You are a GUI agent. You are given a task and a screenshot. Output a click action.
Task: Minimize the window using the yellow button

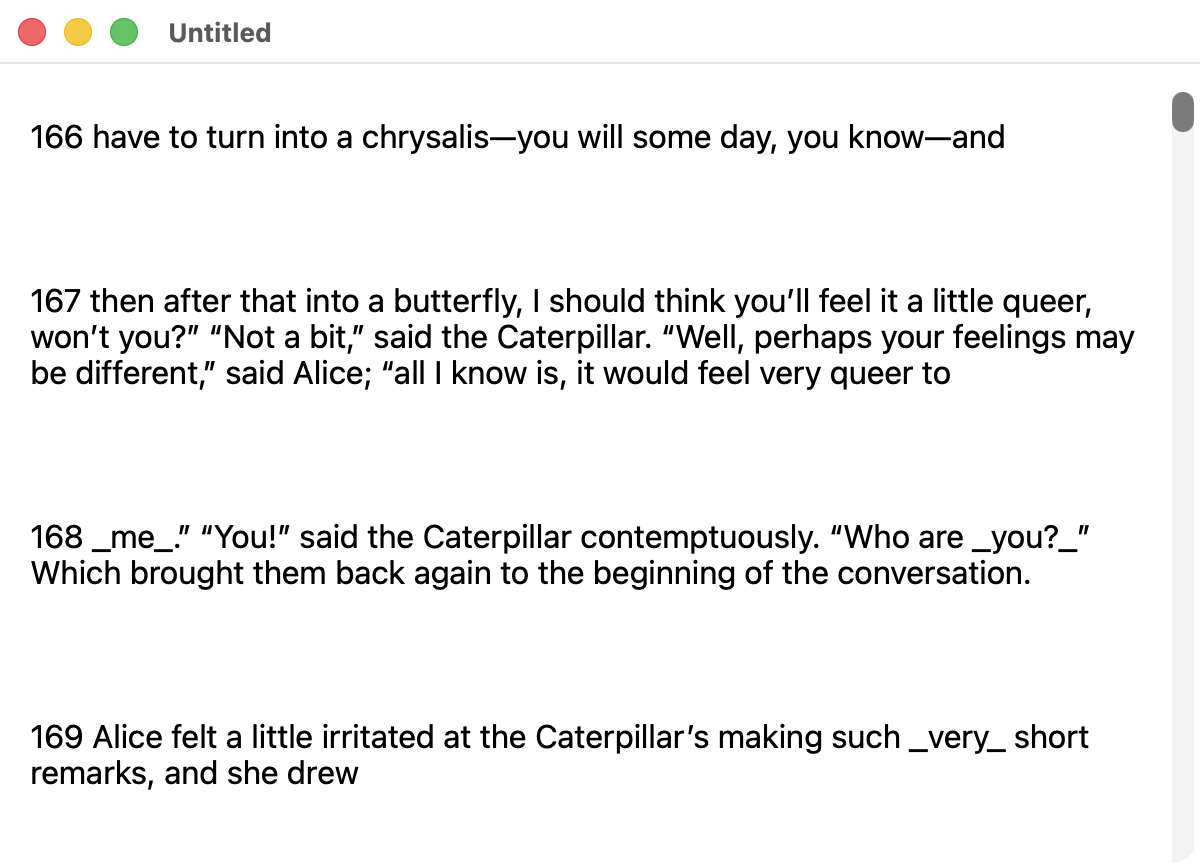78,33
